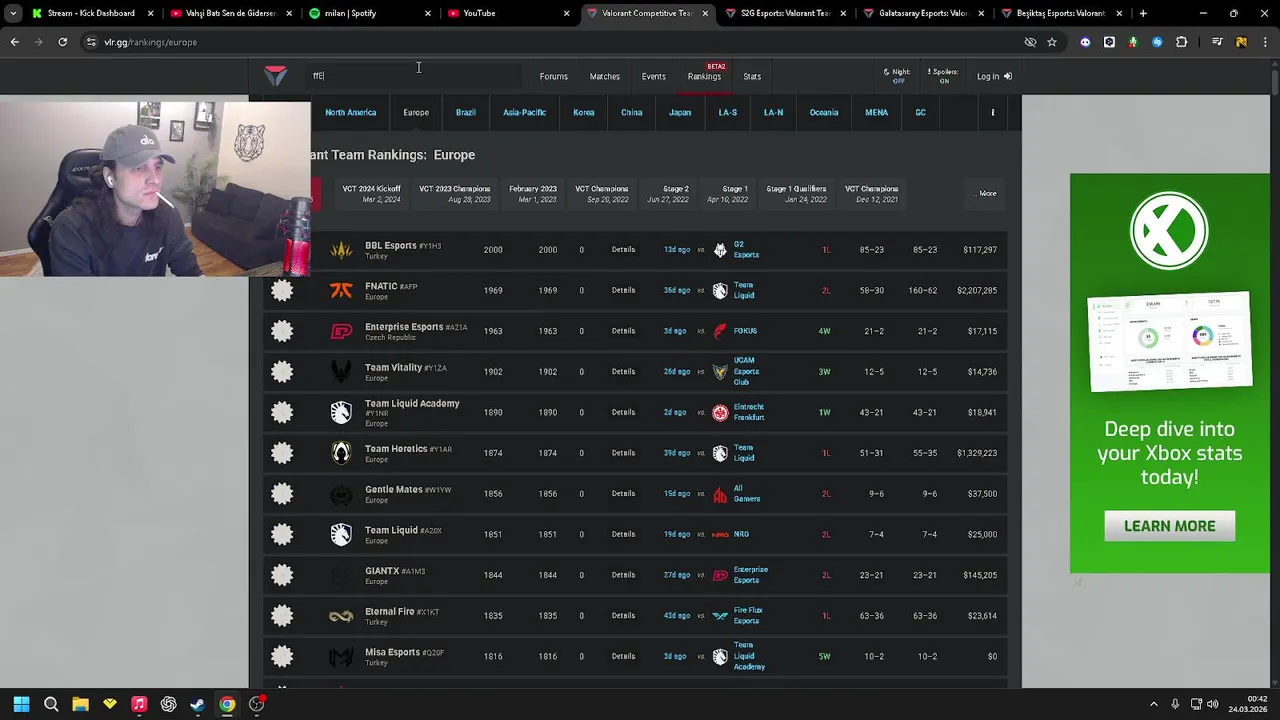Show hidden system tray icons
1280x720 pixels.
[1153, 704]
